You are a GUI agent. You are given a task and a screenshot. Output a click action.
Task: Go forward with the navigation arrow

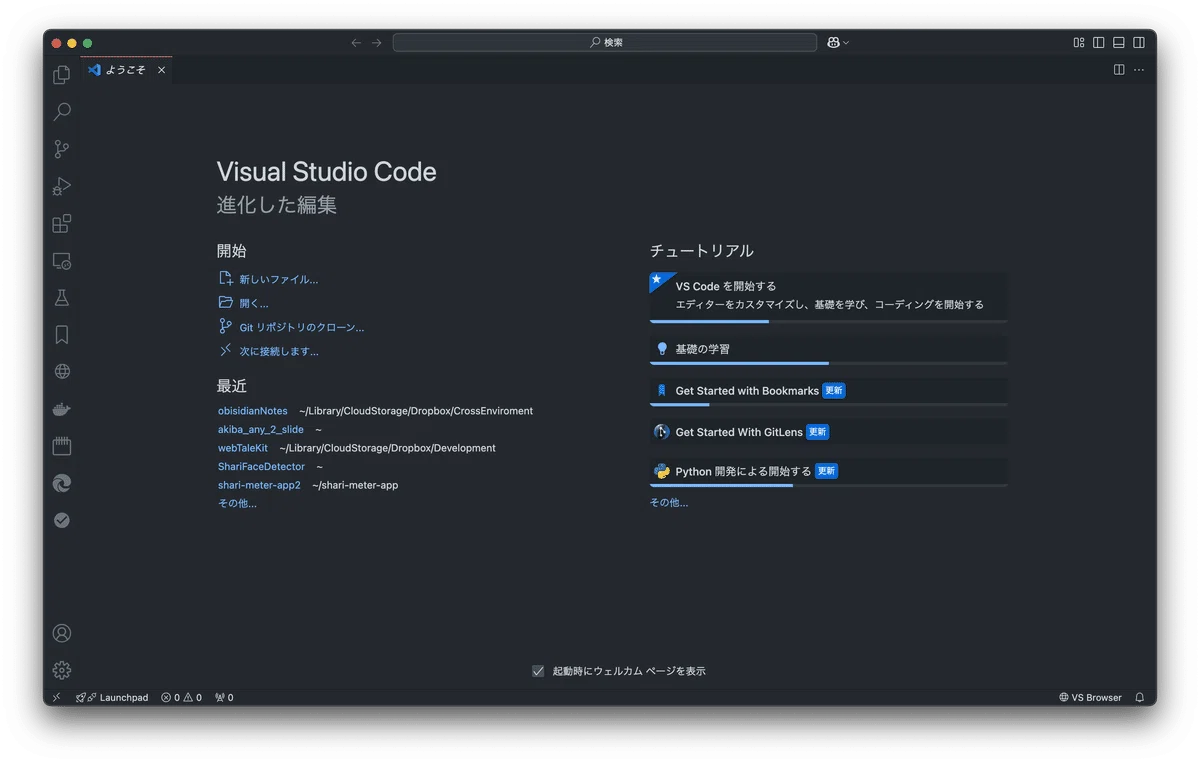pos(377,42)
